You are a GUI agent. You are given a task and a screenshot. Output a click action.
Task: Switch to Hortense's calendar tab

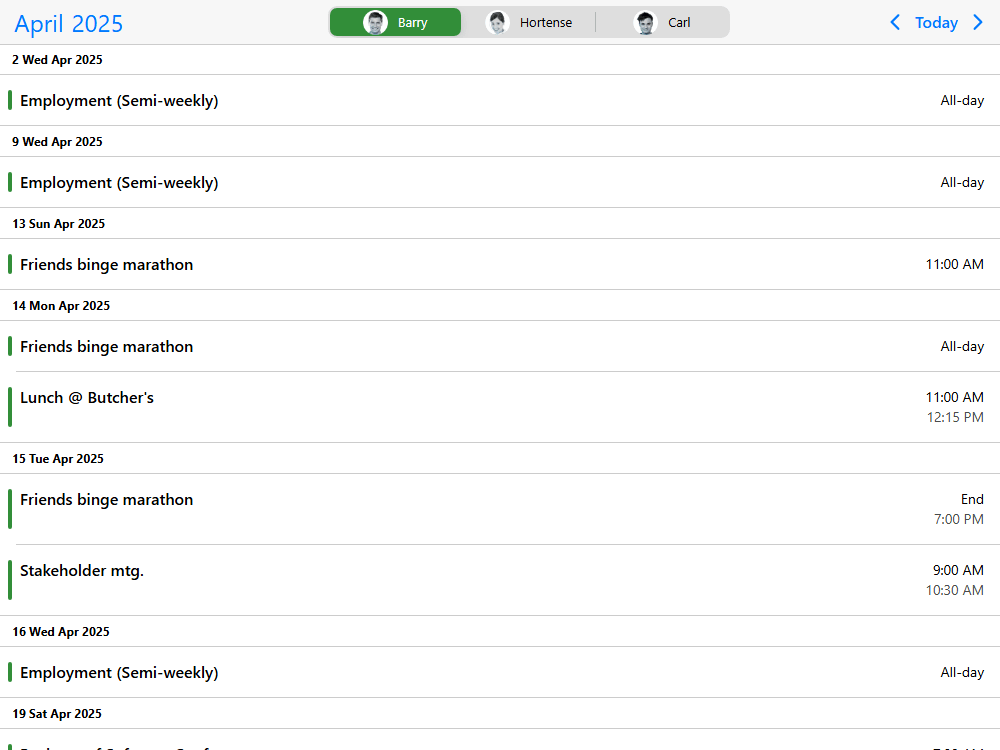[529, 22]
